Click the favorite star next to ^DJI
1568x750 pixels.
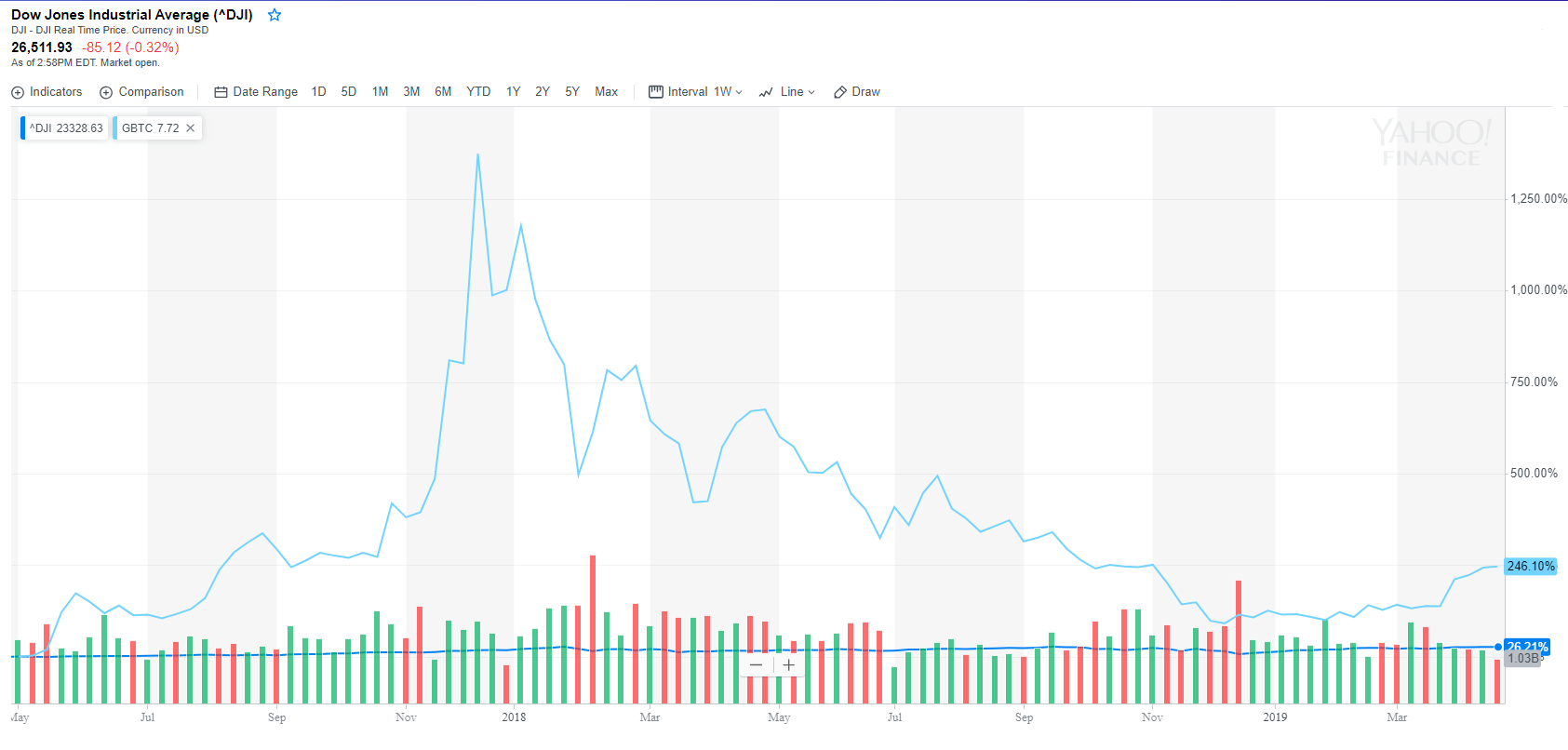pos(275,15)
